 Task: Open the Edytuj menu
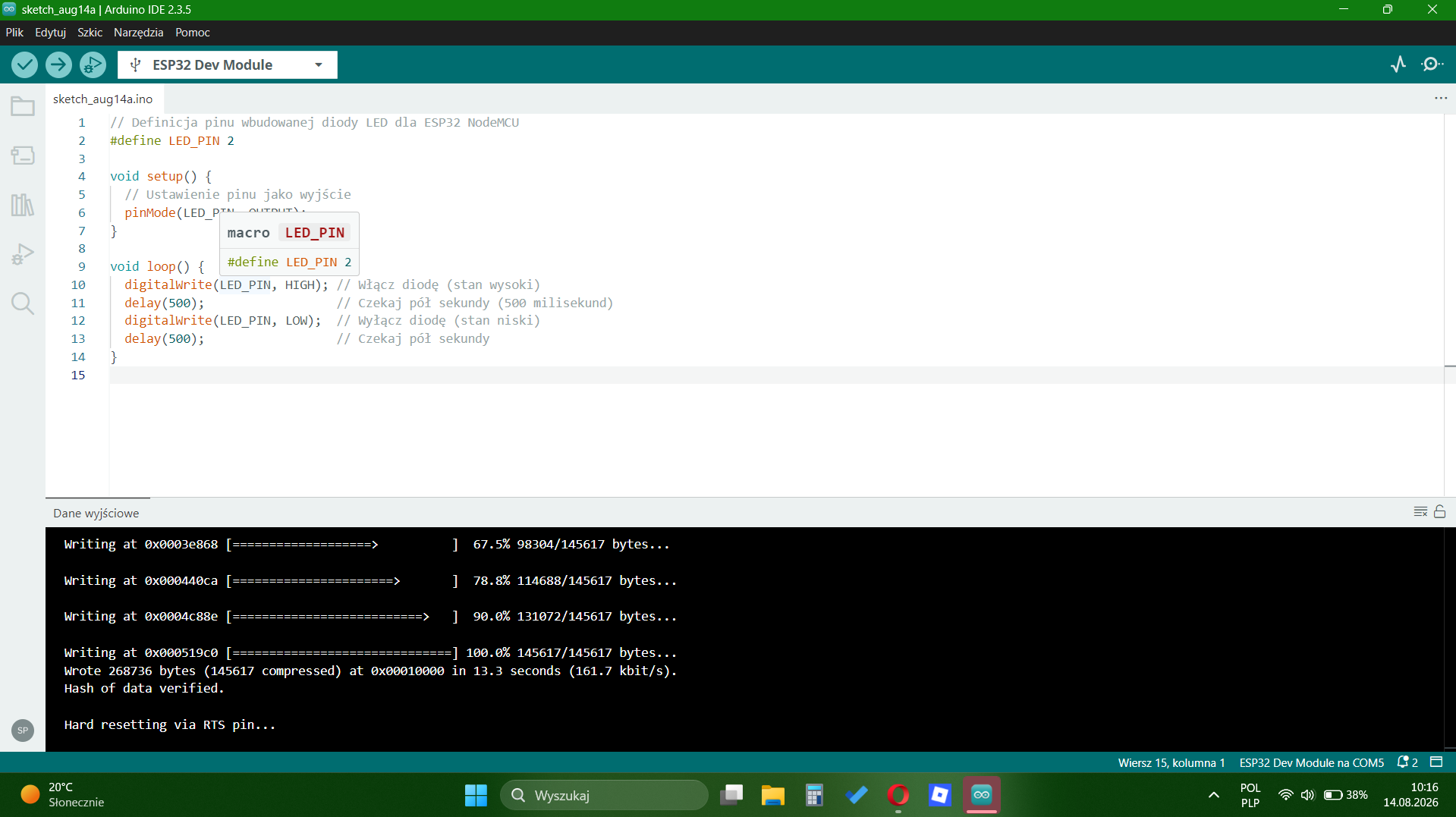50,33
